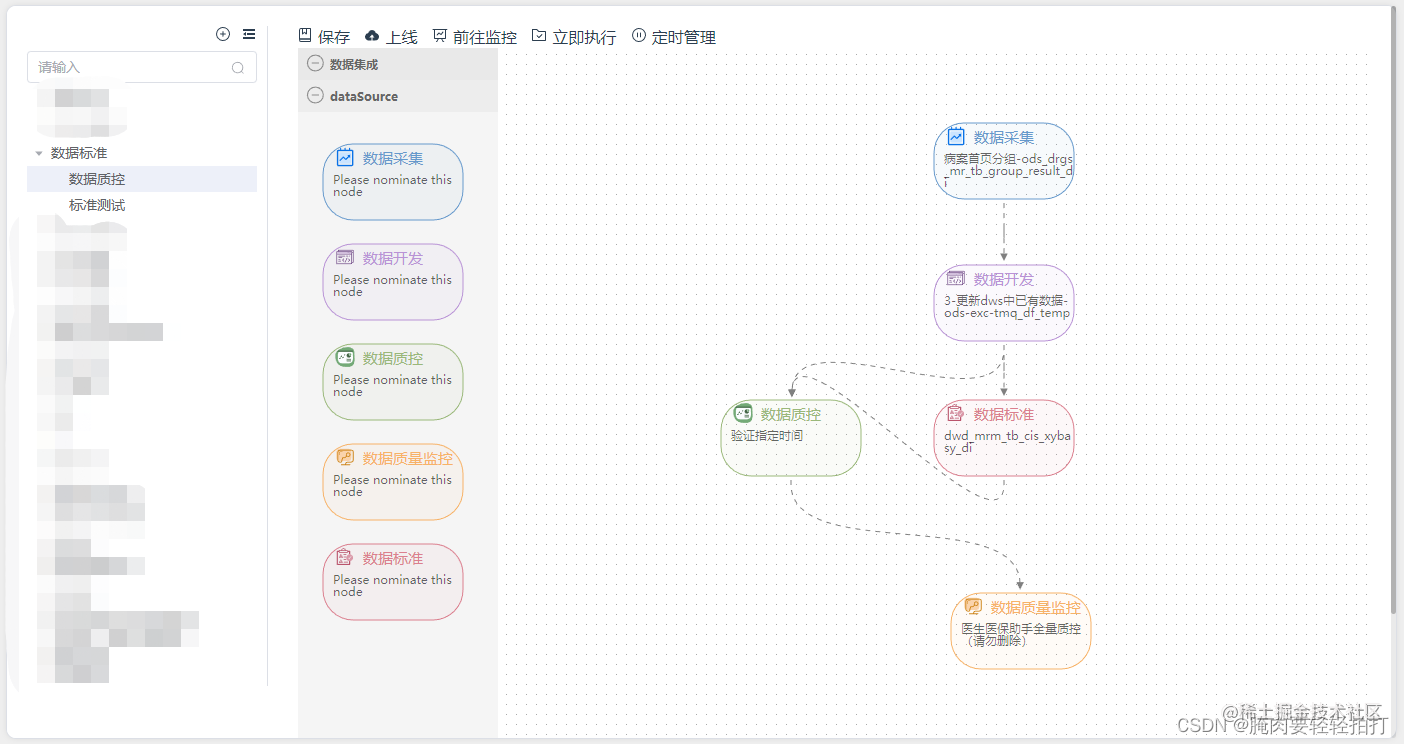
Task: Select 数据质量监控 node in palette
Action: coord(393,482)
